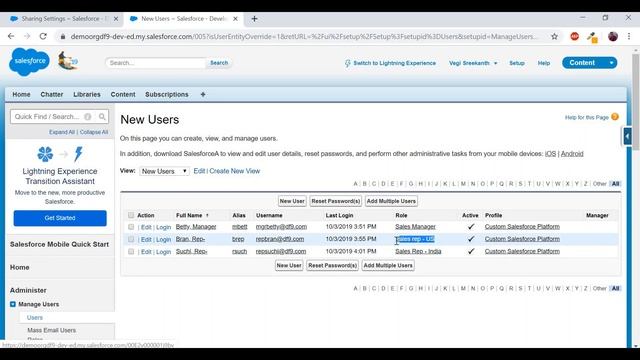Viewport: 640px width, 360px height.
Task: Check the box for Suchi, Rep
Action: click(131, 251)
